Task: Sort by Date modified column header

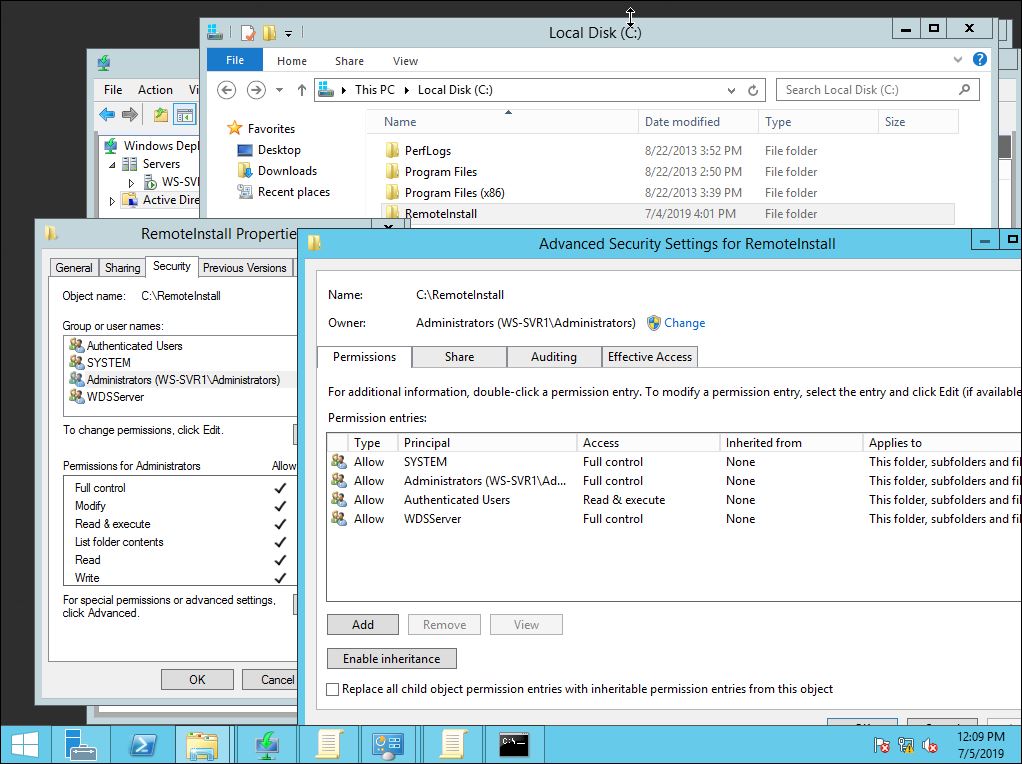Action: pos(697,122)
